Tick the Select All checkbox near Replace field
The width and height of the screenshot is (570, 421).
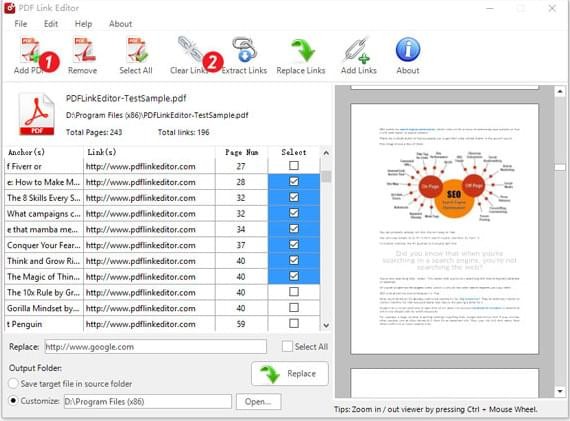point(287,346)
